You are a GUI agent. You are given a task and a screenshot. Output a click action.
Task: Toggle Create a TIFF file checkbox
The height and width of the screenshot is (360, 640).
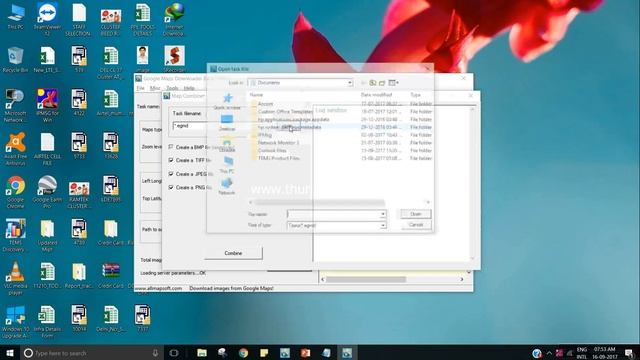[x=171, y=160]
